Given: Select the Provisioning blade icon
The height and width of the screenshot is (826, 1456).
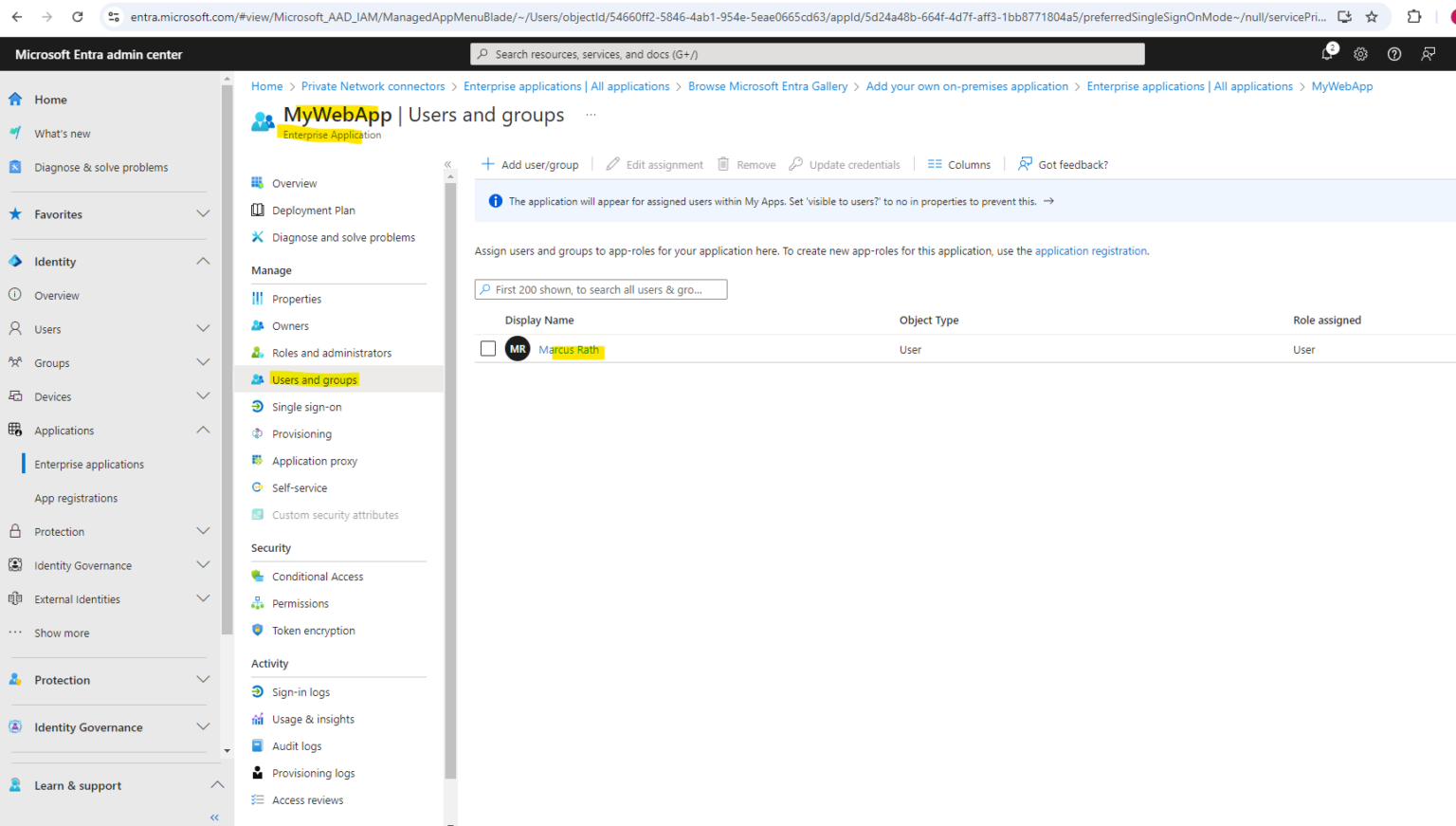Looking at the screenshot, I should coord(257,433).
